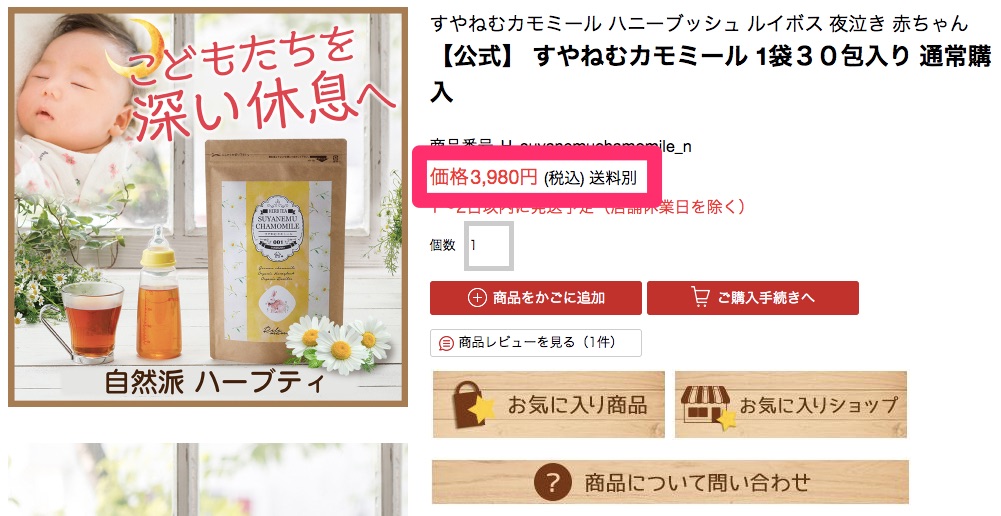Click the bag with star icon

[x=473, y=404]
